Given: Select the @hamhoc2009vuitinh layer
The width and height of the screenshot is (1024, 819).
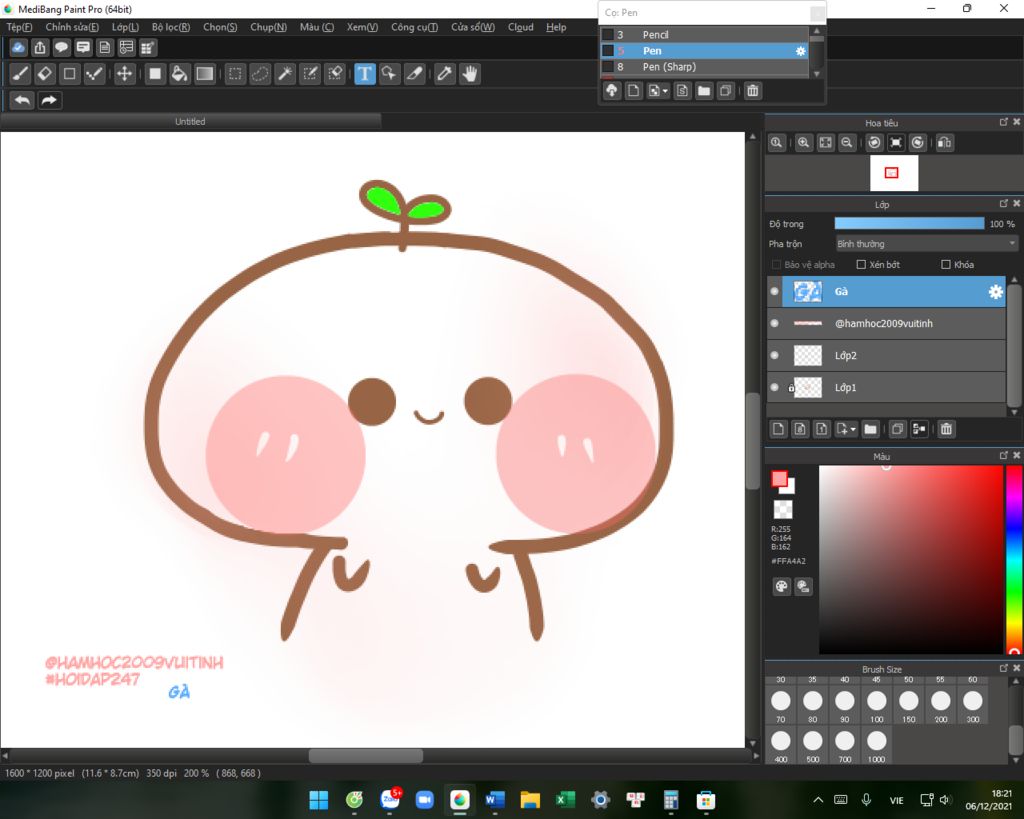Looking at the screenshot, I should (x=886, y=323).
